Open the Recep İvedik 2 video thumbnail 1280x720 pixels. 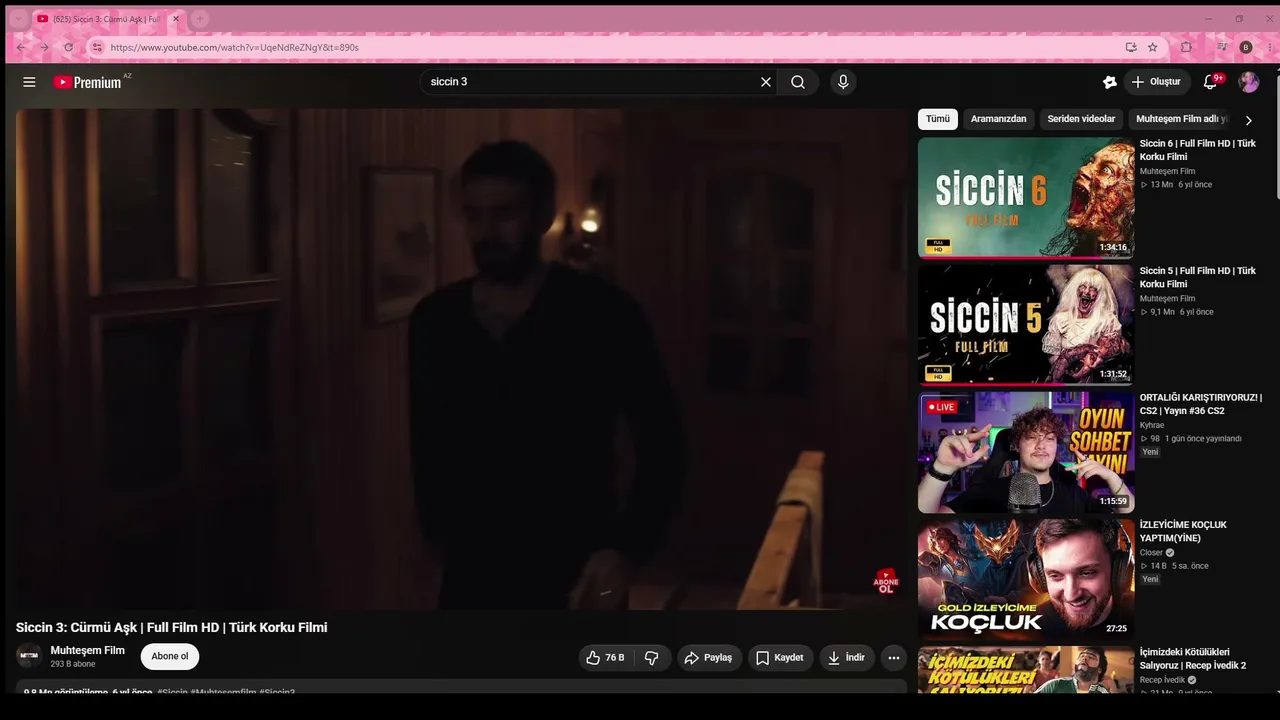pyautogui.click(x=1026, y=669)
